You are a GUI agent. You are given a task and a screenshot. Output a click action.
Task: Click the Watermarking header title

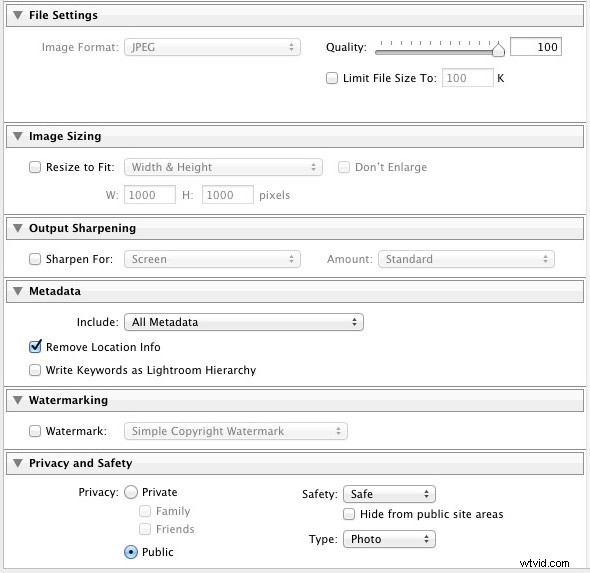(68, 400)
